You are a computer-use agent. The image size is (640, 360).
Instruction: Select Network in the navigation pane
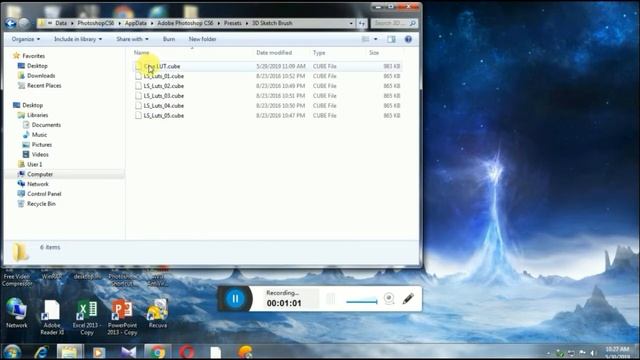(38, 184)
